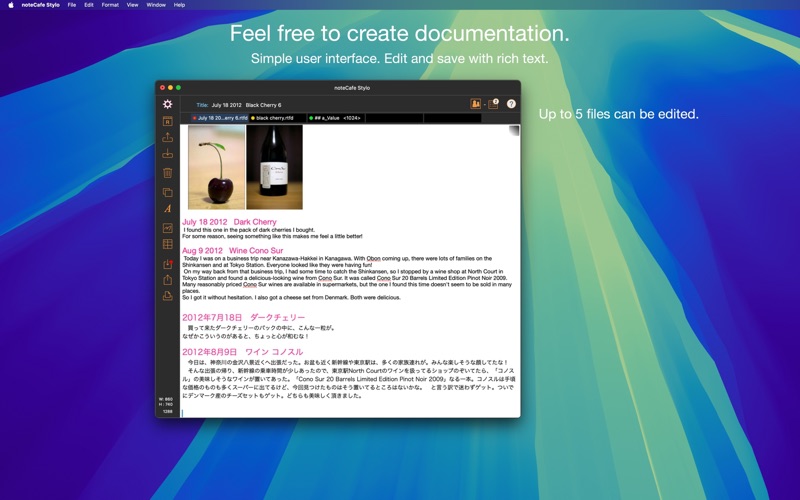Click the Title field 'July 18 2012 Black Cherry 6'

[x=246, y=105]
